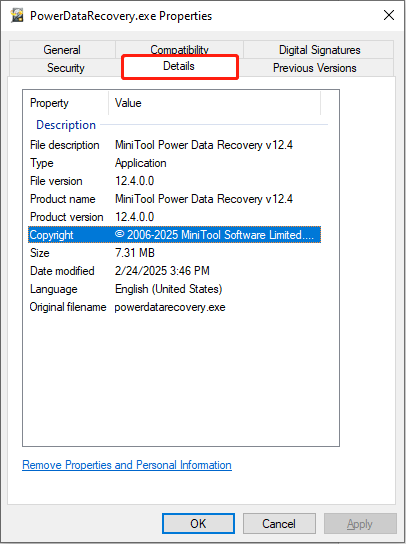Image resolution: width=406 pixels, height=544 pixels.
Task: Select the Type property label
Action: pos(42,163)
